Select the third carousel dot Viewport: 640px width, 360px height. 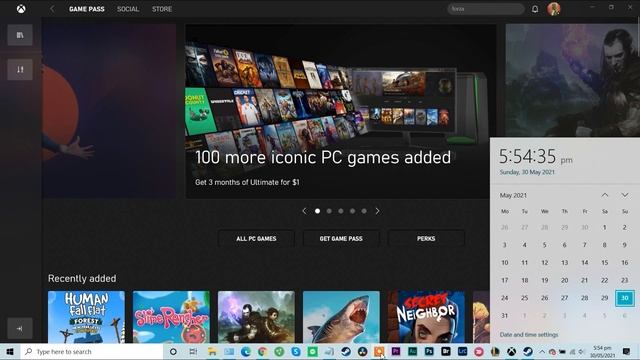pos(341,211)
